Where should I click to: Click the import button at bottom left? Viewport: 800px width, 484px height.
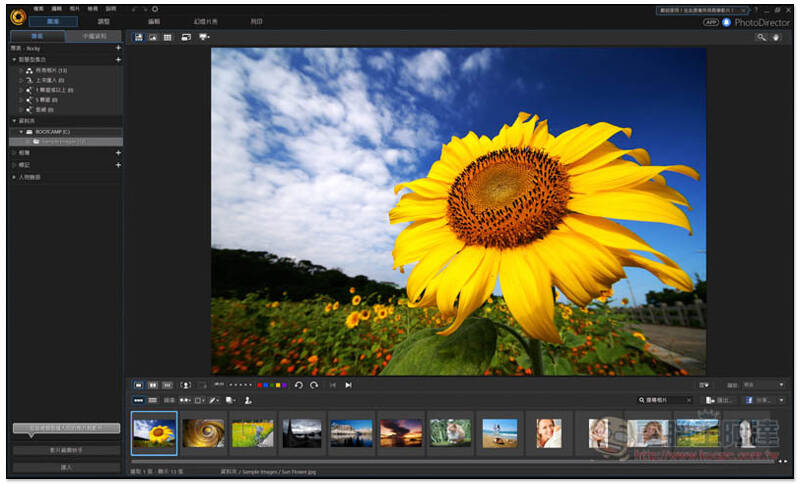(x=66, y=467)
